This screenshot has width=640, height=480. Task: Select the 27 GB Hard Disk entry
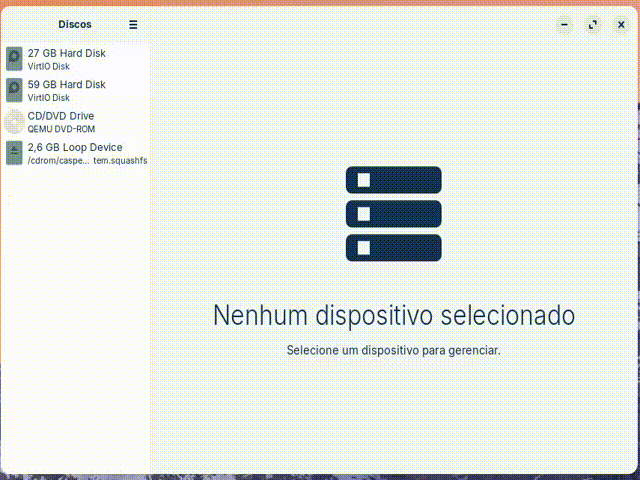pos(66,53)
